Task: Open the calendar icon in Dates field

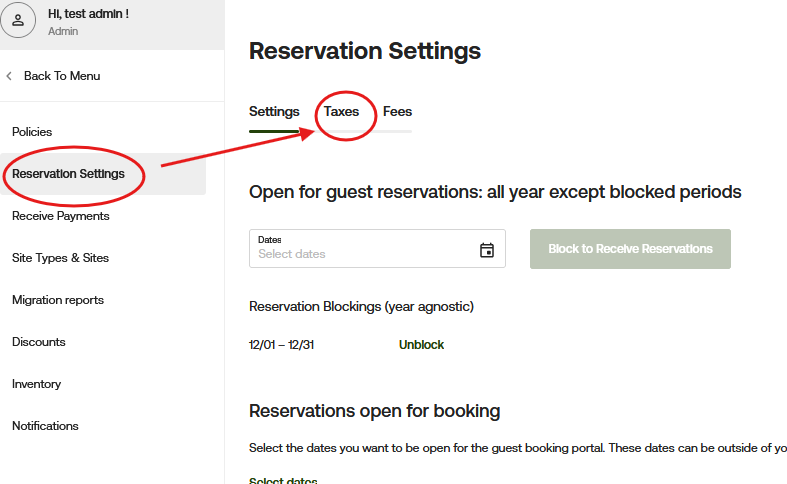Action: pos(486,250)
